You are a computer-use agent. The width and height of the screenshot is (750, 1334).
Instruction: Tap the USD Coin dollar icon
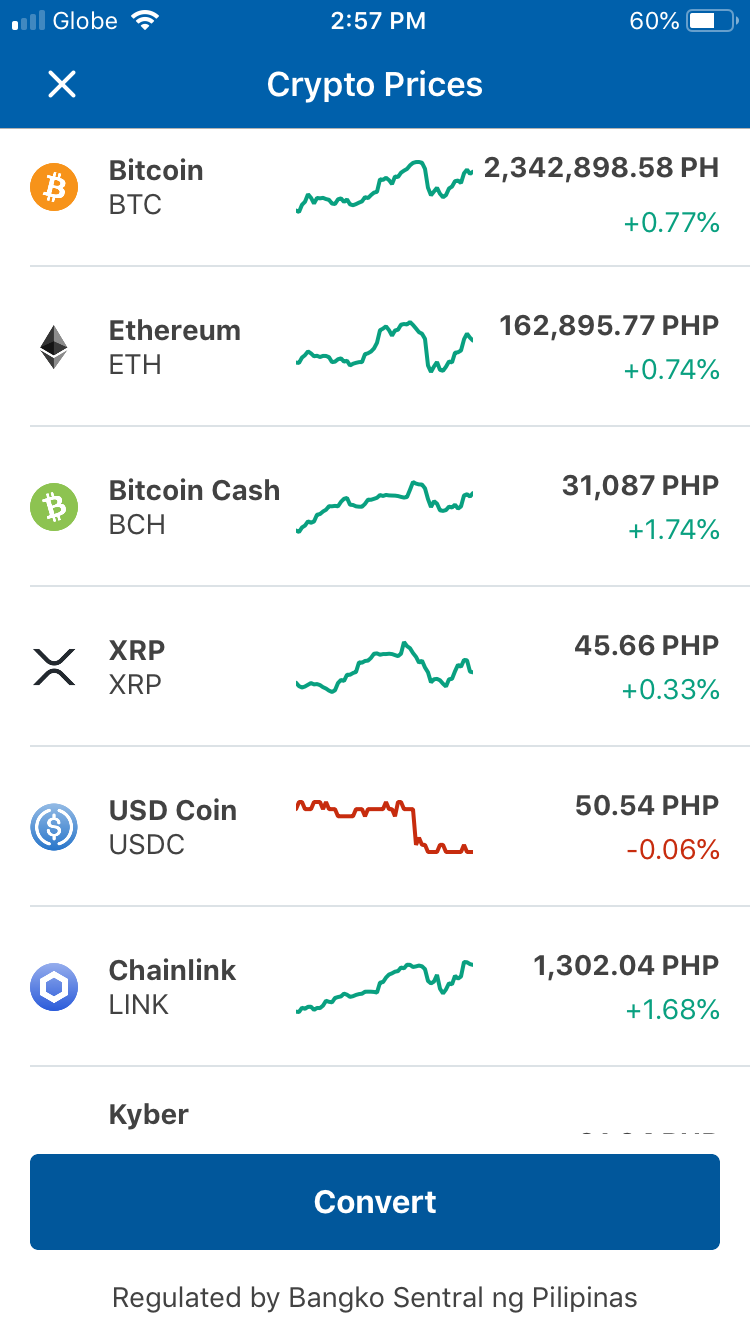[54, 827]
